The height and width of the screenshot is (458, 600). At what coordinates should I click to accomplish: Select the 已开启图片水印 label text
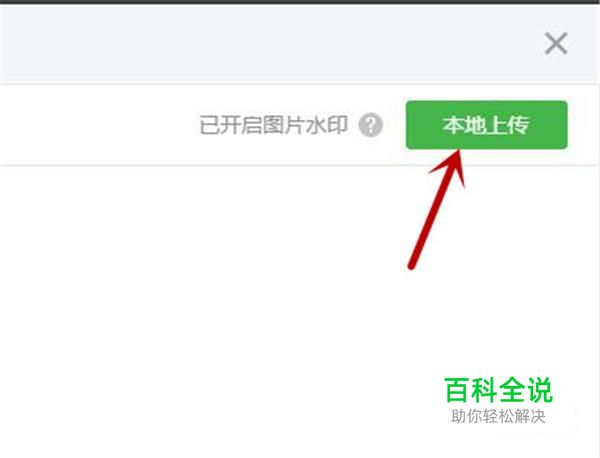point(274,125)
